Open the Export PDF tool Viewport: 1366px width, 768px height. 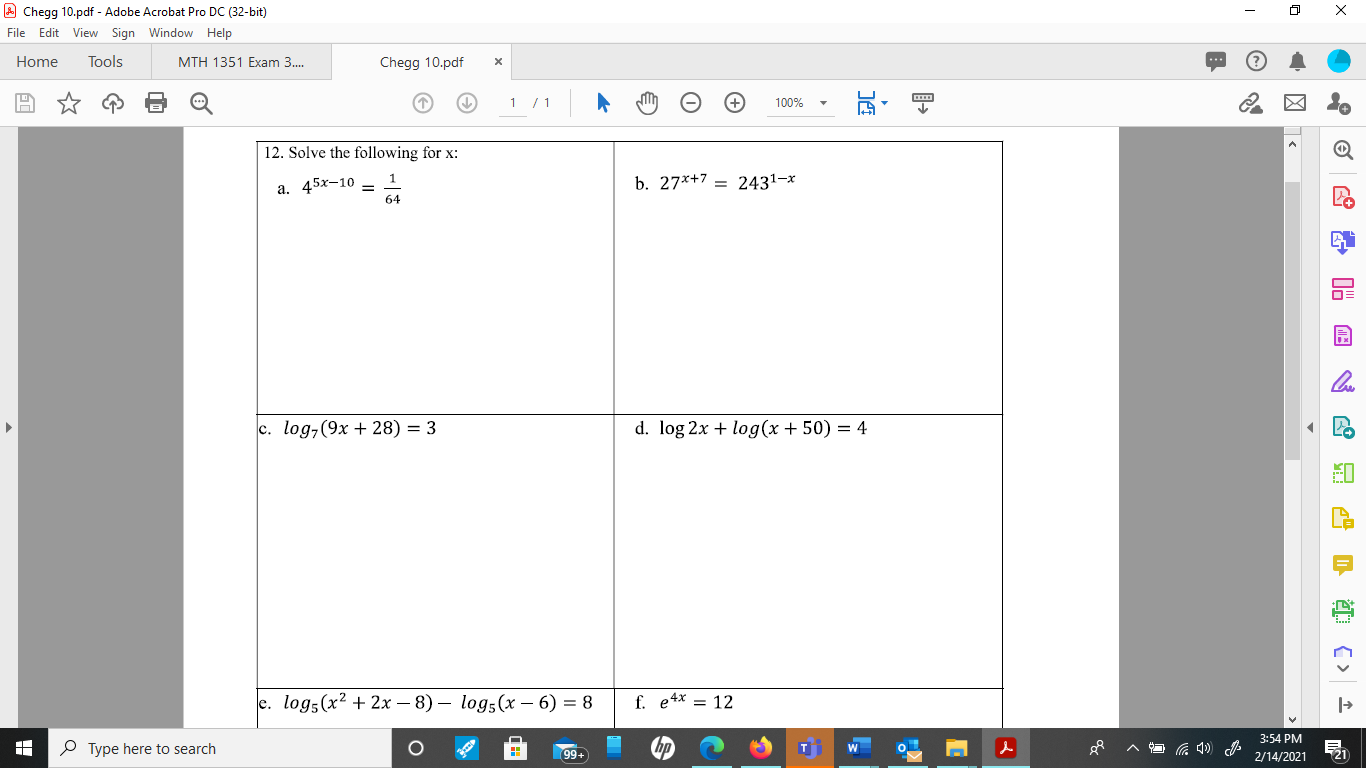(x=1341, y=241)
